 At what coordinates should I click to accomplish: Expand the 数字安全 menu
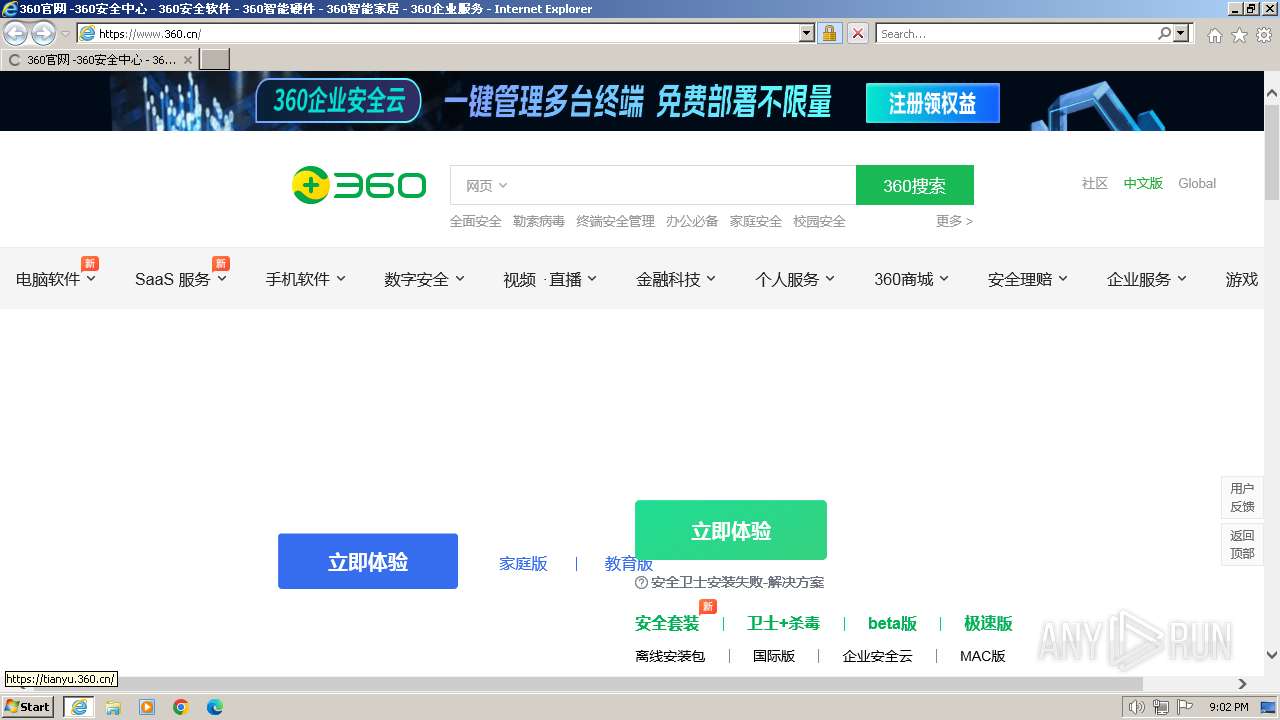(x=424, y=279)
